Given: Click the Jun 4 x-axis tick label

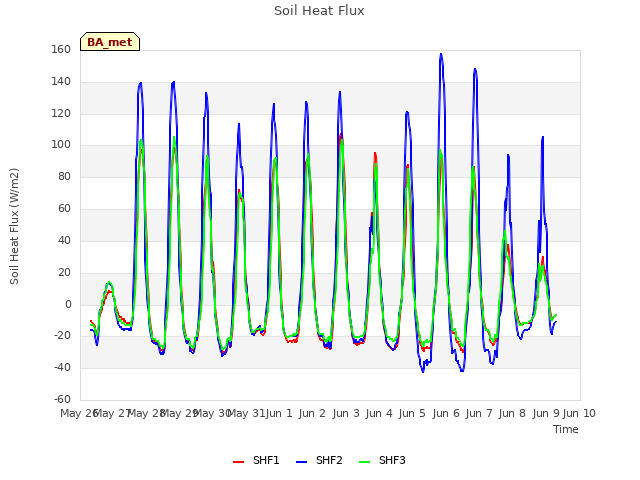Looking at the screenshot, I should pyautogui.click(x=379, y=413).
